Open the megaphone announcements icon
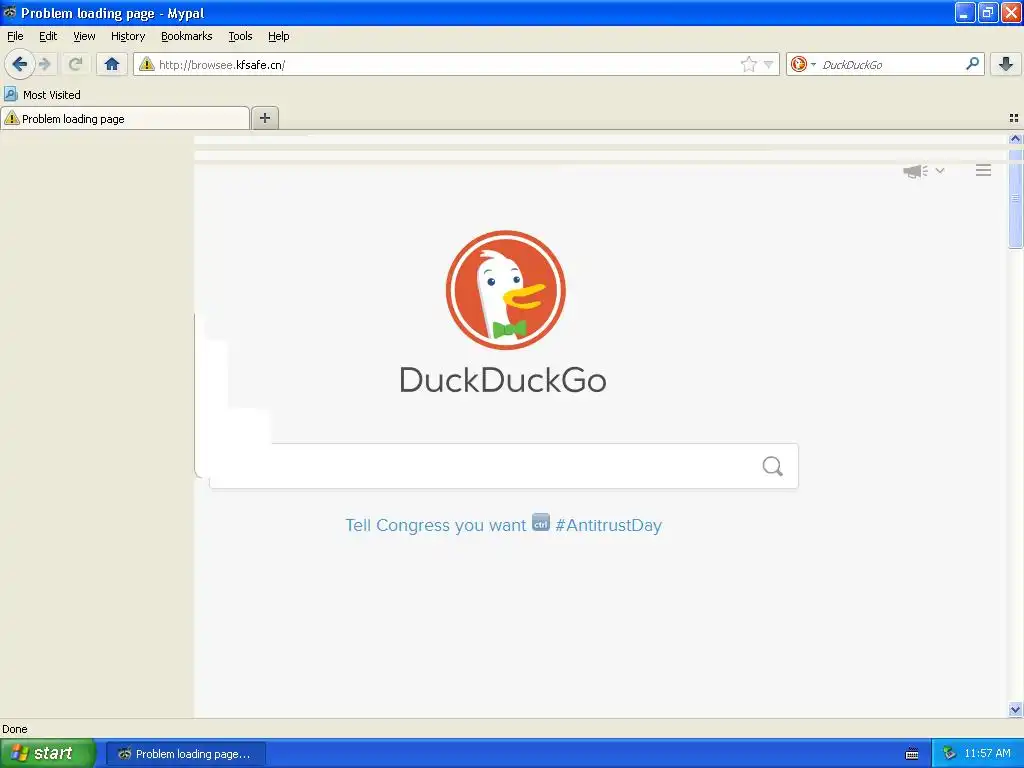Image resolution: width=1024 pixels, height=768 pixels. 916,171
